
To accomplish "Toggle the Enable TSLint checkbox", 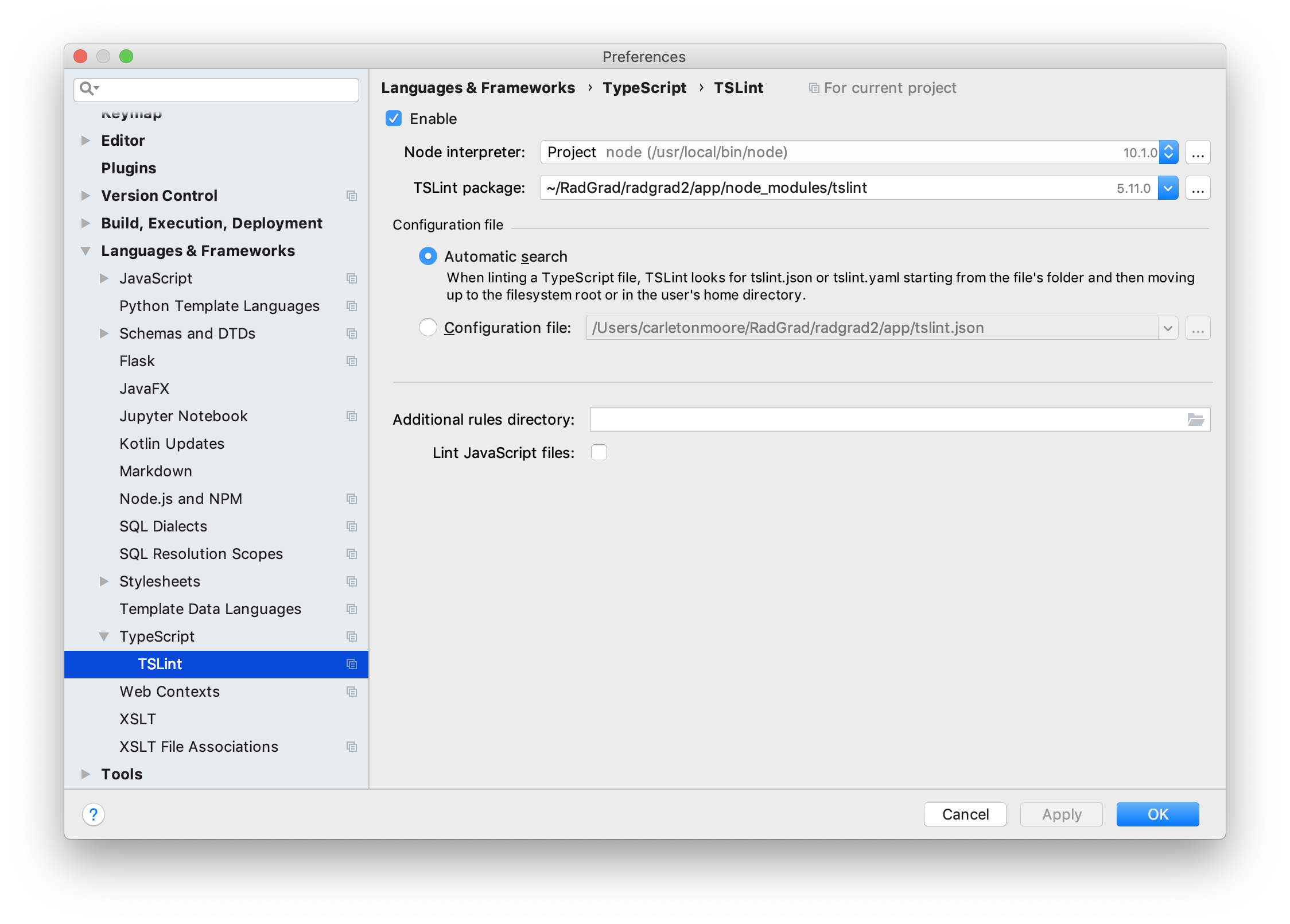I will click(394, 119).
